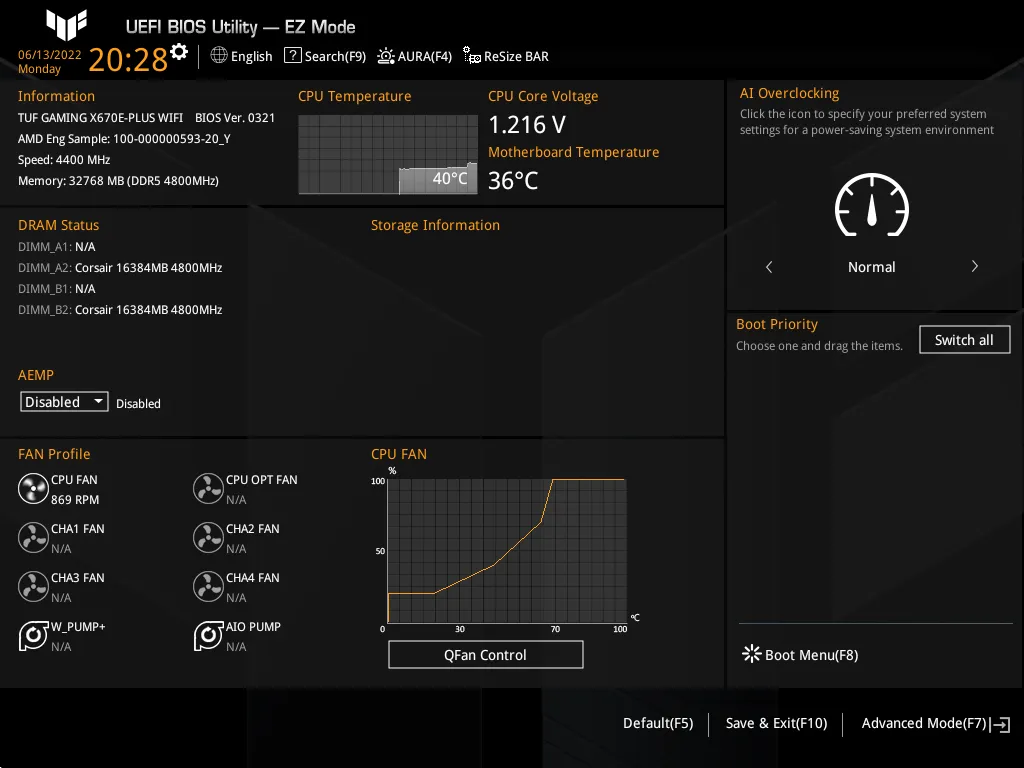Click the Search(F9) magnifier icon

293,56
